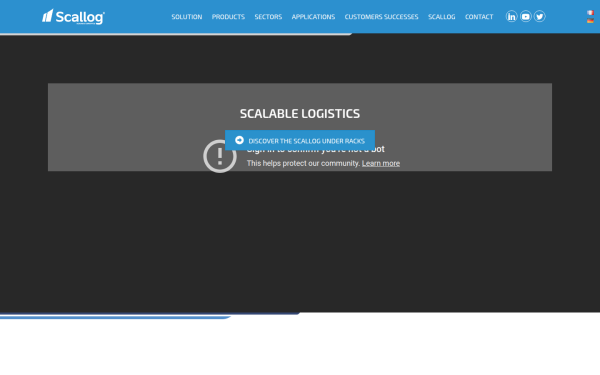Open the SCALLOG menu item
This screenshot has width=600, height=375.
[442, 17]
